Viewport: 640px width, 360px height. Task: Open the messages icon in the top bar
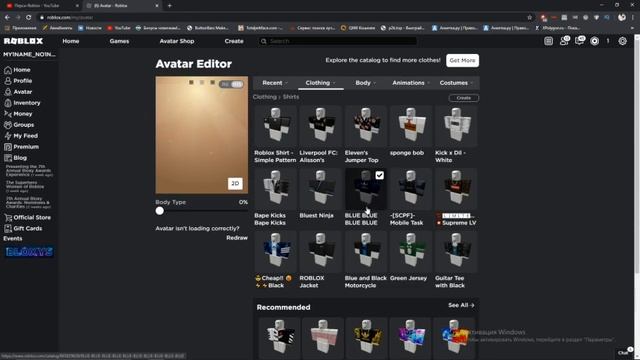[x=580, y=41]
